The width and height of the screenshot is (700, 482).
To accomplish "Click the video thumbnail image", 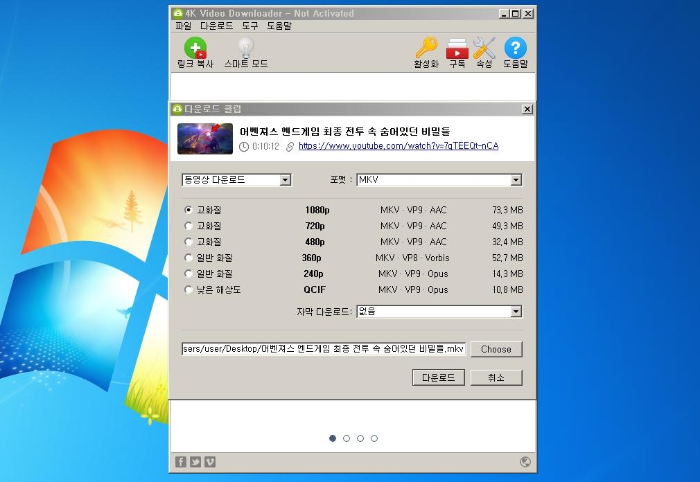I will click(x=205, y=139).
